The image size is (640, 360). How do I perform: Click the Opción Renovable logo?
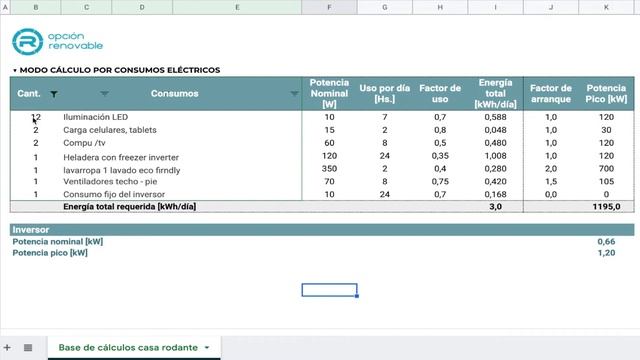pyautogui.click(x=57, y=41)
